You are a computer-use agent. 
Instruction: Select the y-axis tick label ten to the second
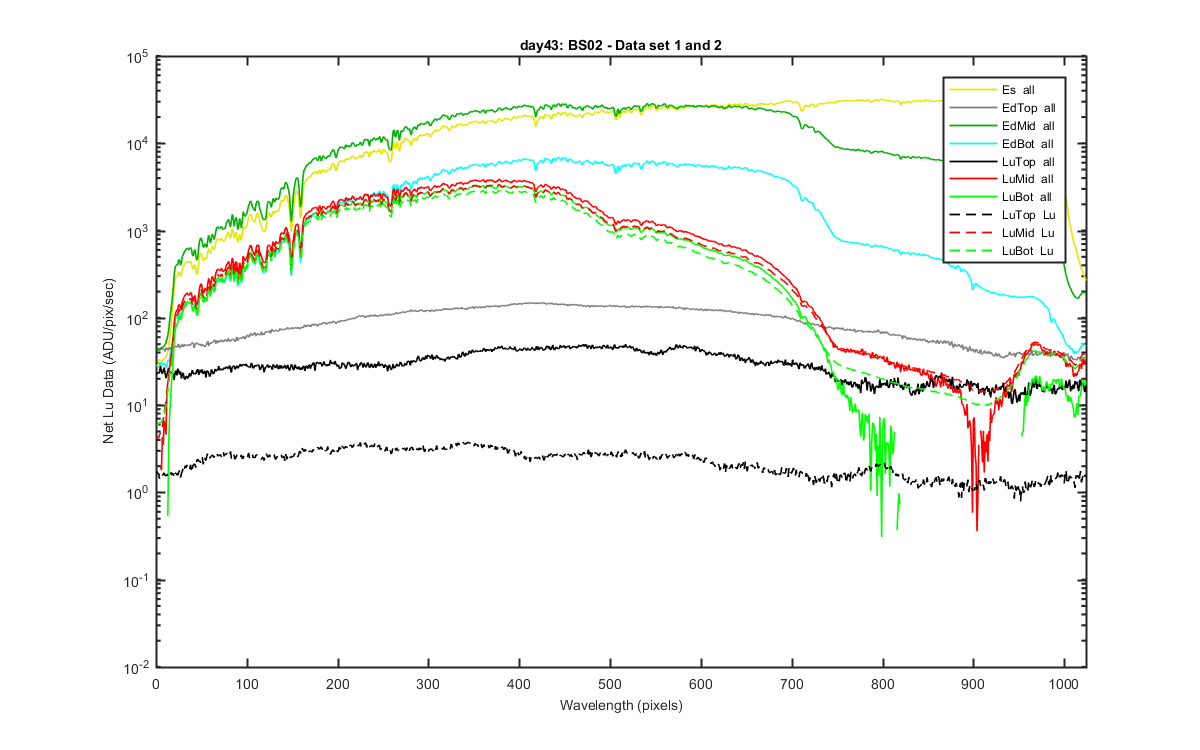click(138, 317)
